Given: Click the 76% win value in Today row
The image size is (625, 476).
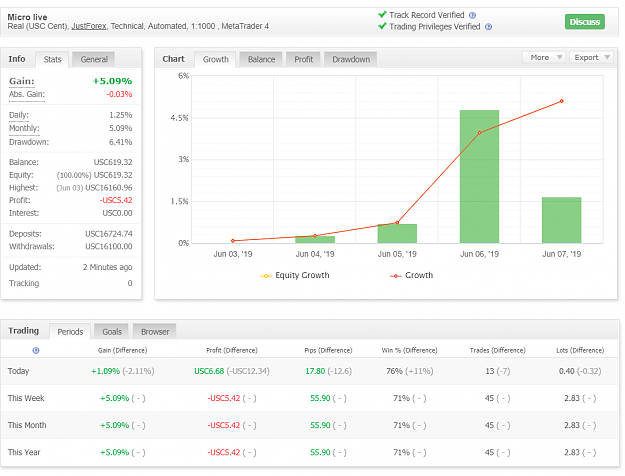Looking at the screenshot, I should point(394,371).
